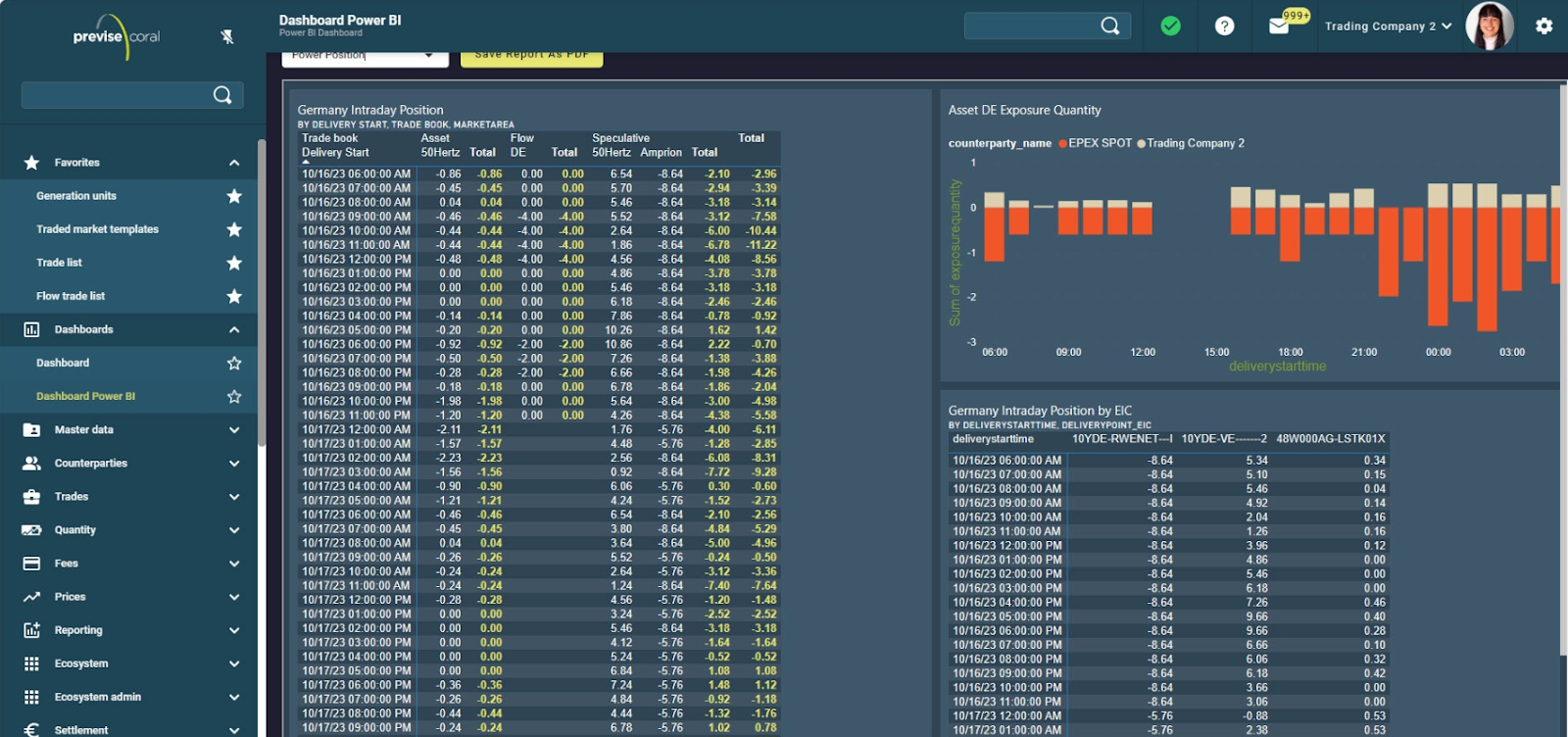Open the Power Position report dropdown
Viewport: 1568px width, 737px height.
coord(365,58)
